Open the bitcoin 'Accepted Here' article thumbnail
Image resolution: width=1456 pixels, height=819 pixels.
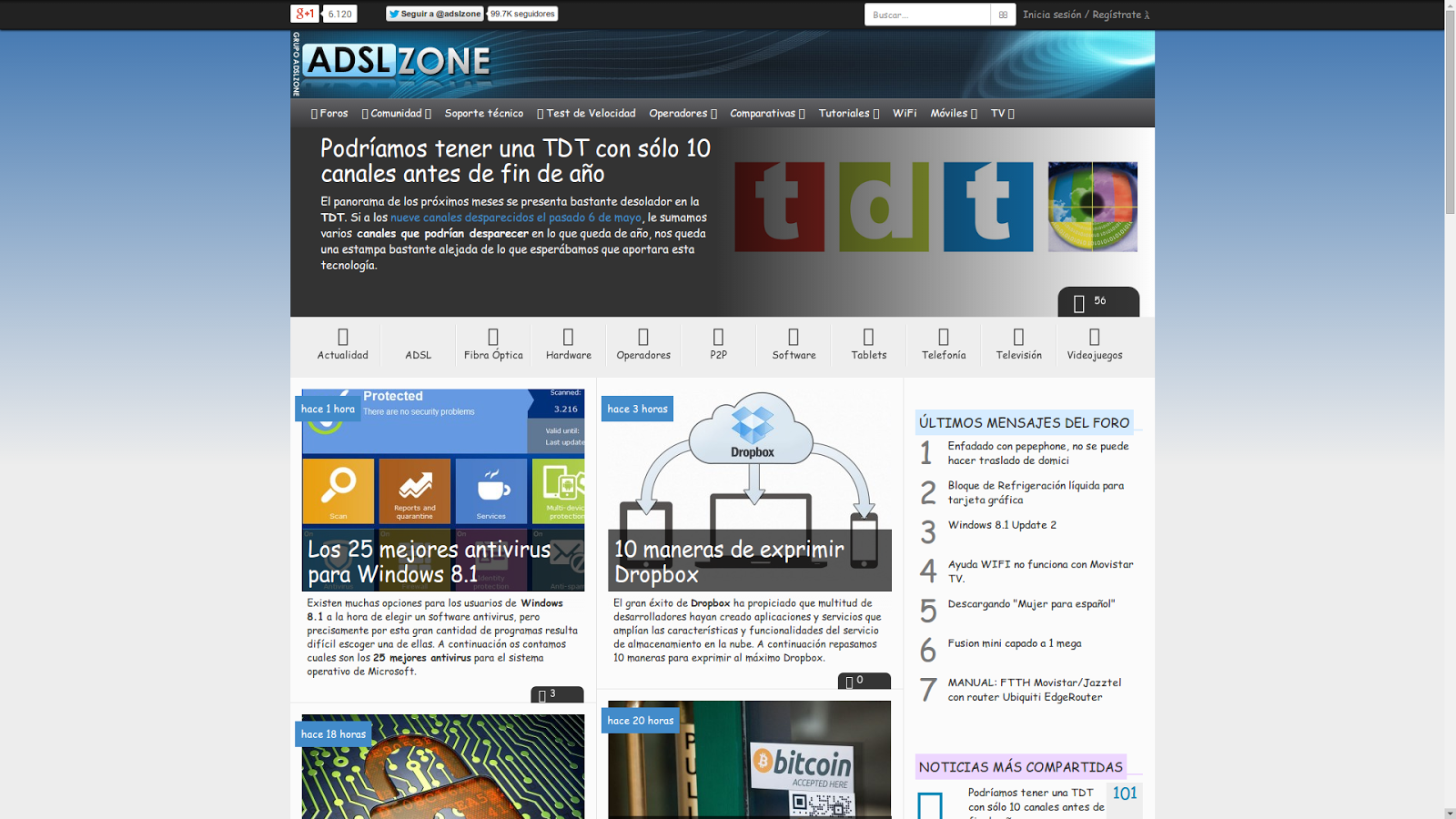coord(750,760)
